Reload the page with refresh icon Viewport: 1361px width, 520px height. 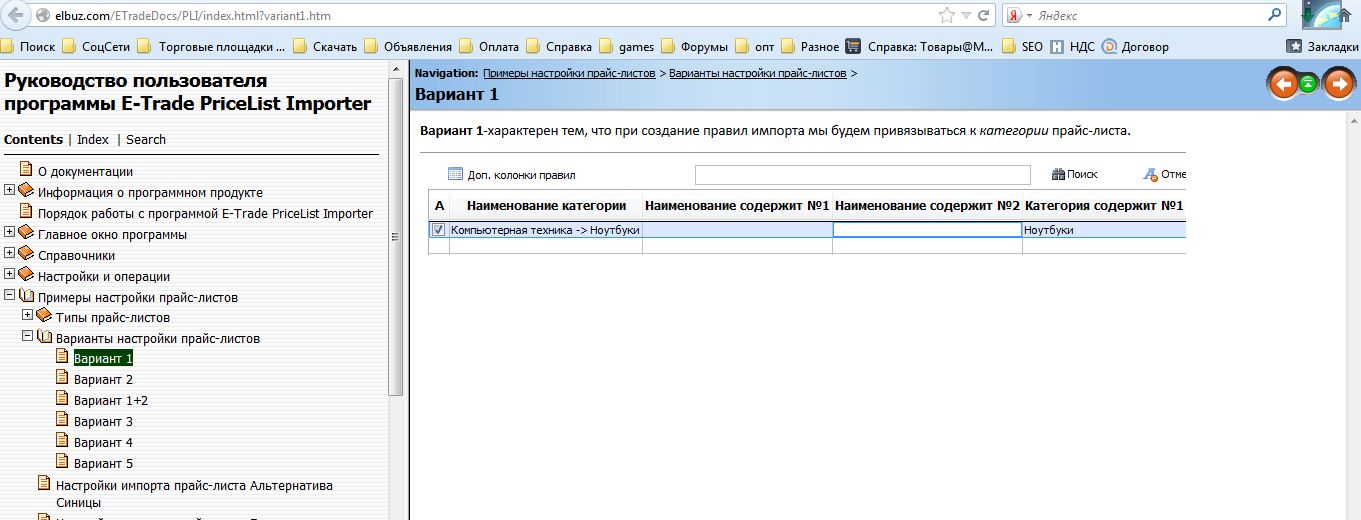[x=984, y=16]
